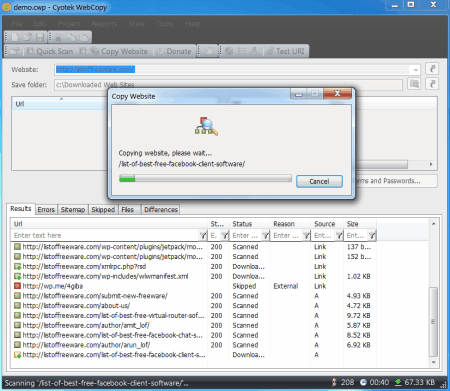The height and width of the screenshot is (391, 450).
Task: Open the Tools menu
Action: (x=165, y=24)
